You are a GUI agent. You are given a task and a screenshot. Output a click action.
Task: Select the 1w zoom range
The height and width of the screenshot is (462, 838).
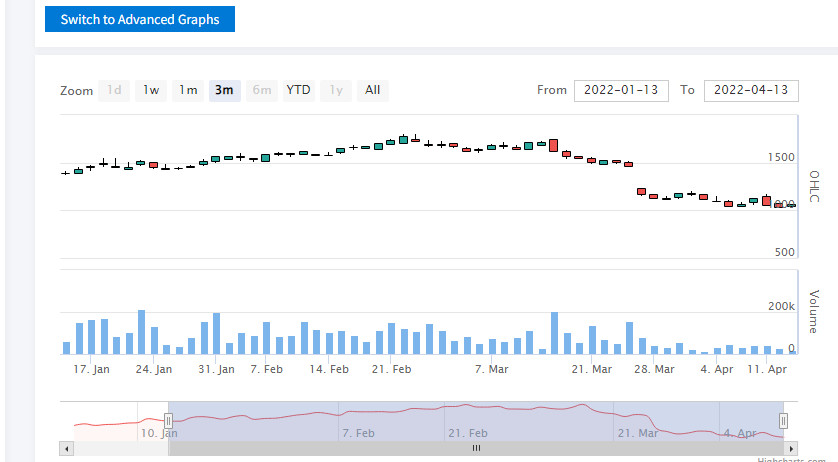point(151,90)
